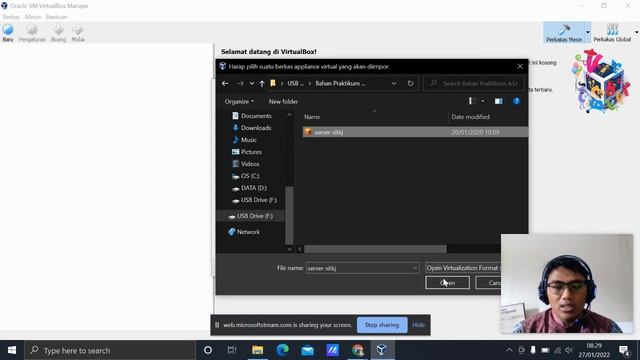Click the Buang discard toolbar icon
The width and height of the screenshot is (640, 360).
[58, 33]
